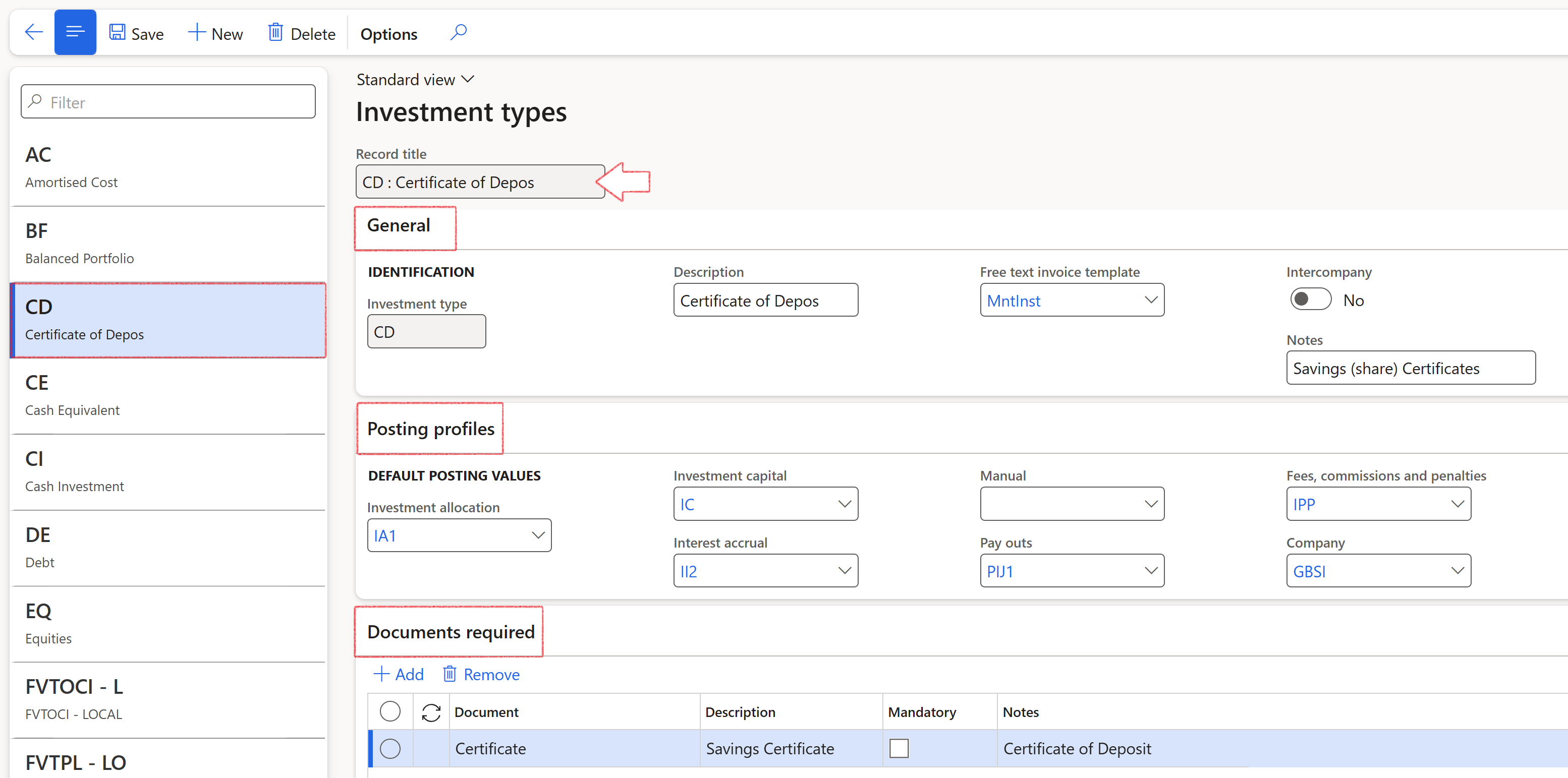
Task: Select the FVTOCI - LOCAL entry
Action: click(168, 700)
